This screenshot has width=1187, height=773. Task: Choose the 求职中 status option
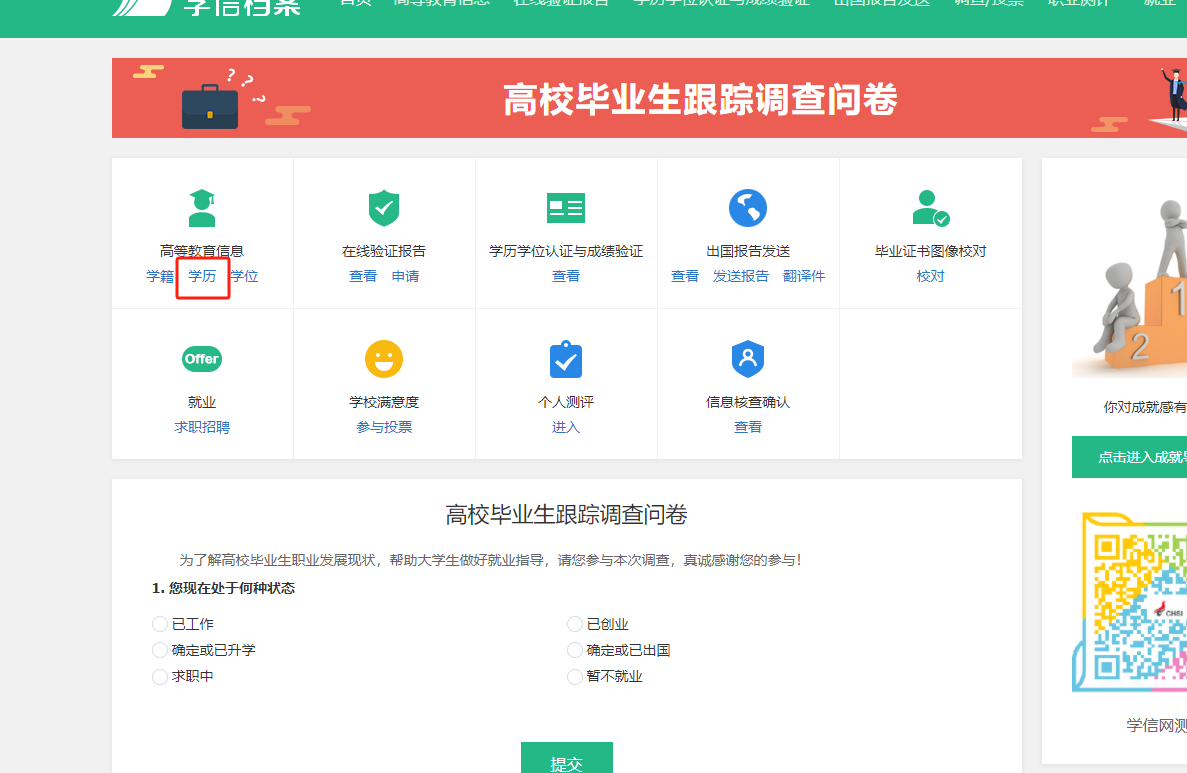160,676
